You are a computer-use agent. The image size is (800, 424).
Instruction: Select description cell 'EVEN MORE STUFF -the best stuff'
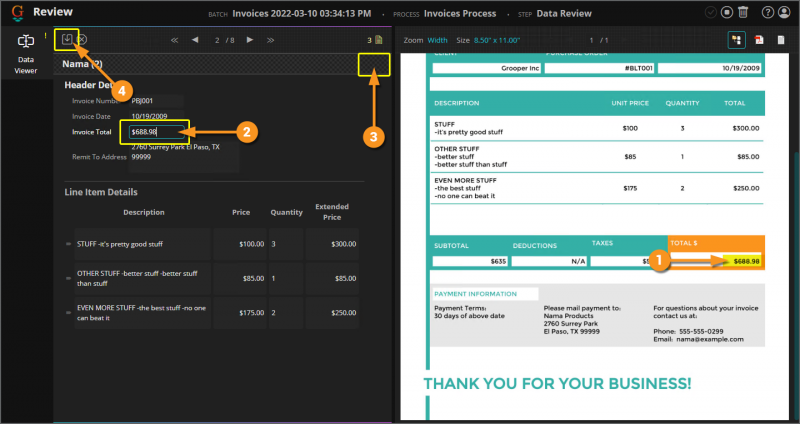(142, 313)
